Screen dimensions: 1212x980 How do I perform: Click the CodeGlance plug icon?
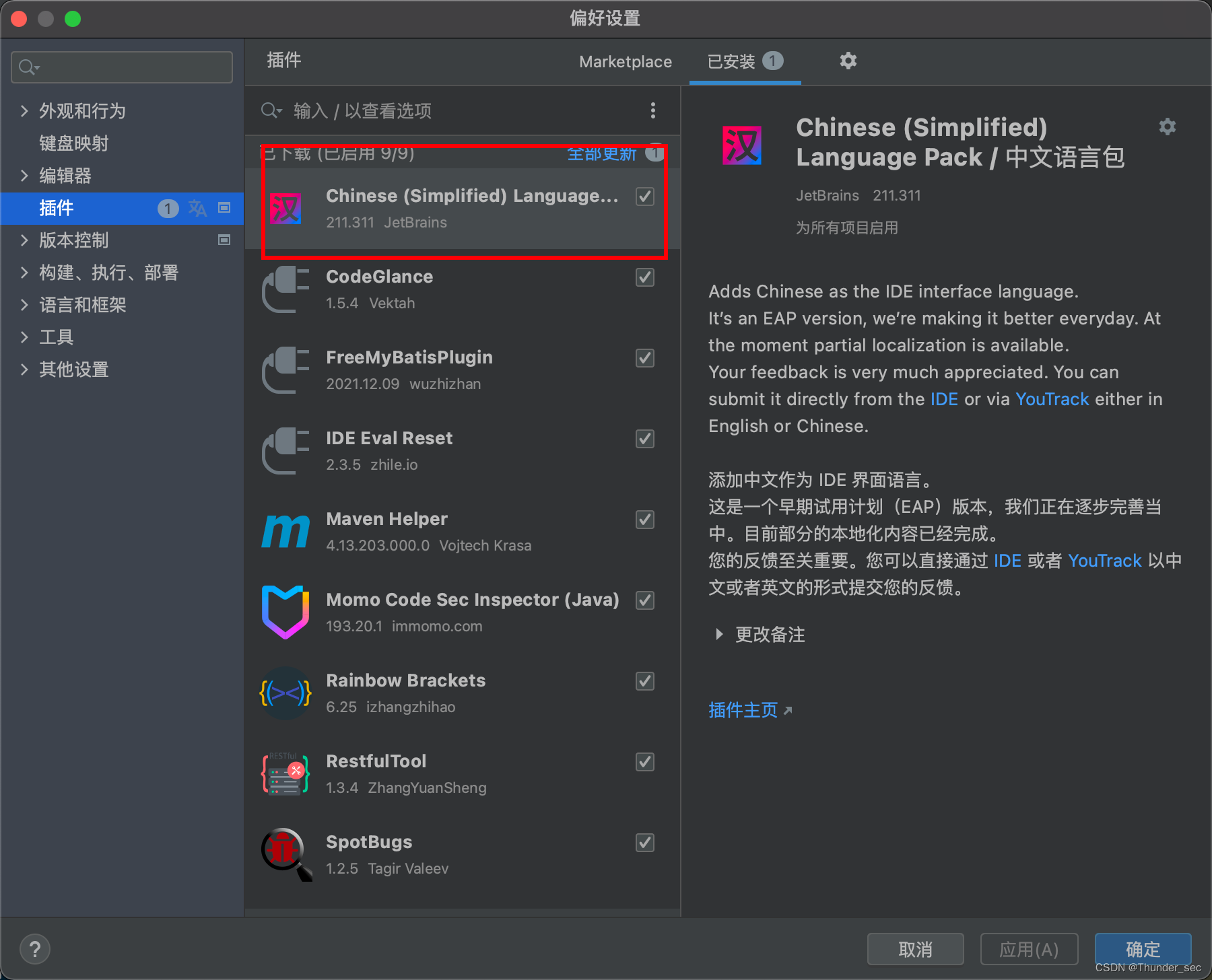[285, 289]
